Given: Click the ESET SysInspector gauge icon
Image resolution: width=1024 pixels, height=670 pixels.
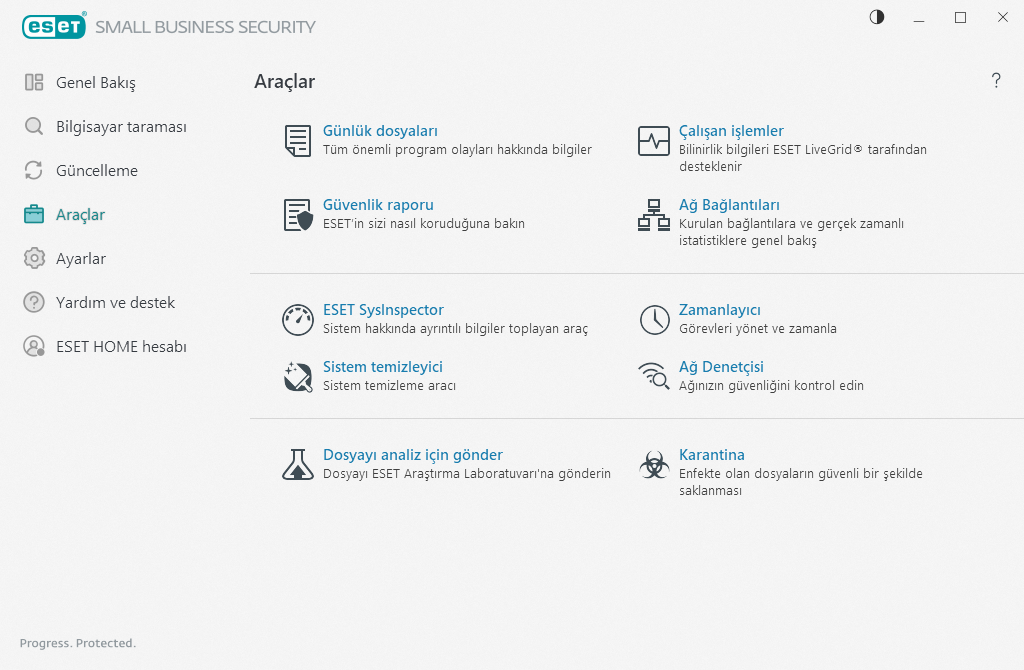Looking at the screenshot, I should click(298, 320).
